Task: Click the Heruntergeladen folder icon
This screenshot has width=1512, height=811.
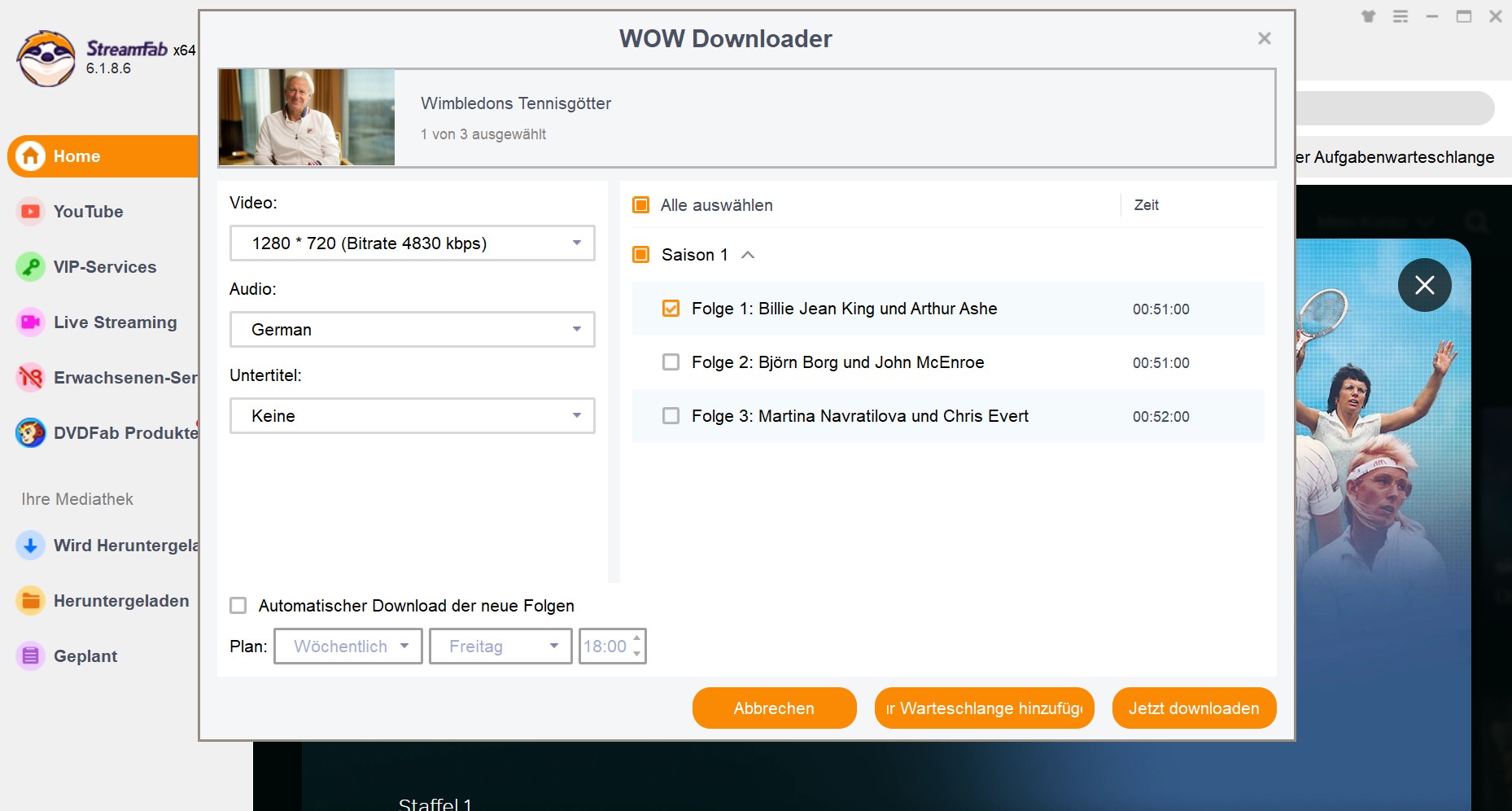Action: [x=31, y=601]
